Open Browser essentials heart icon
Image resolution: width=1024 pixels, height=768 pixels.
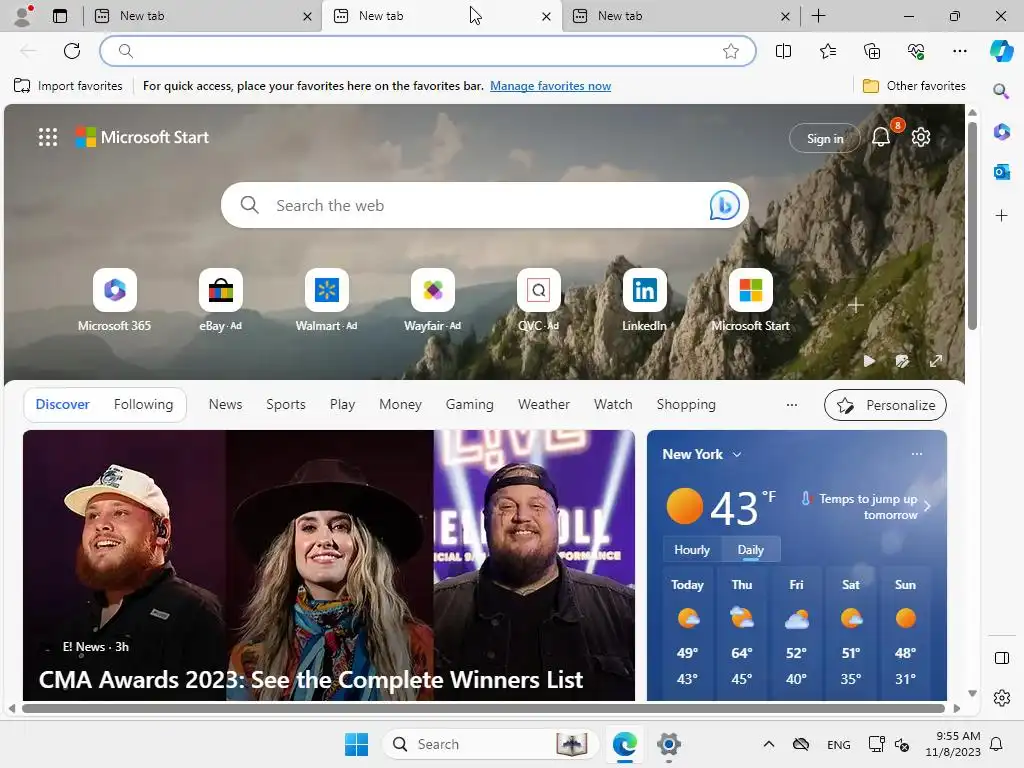(916, 51)
